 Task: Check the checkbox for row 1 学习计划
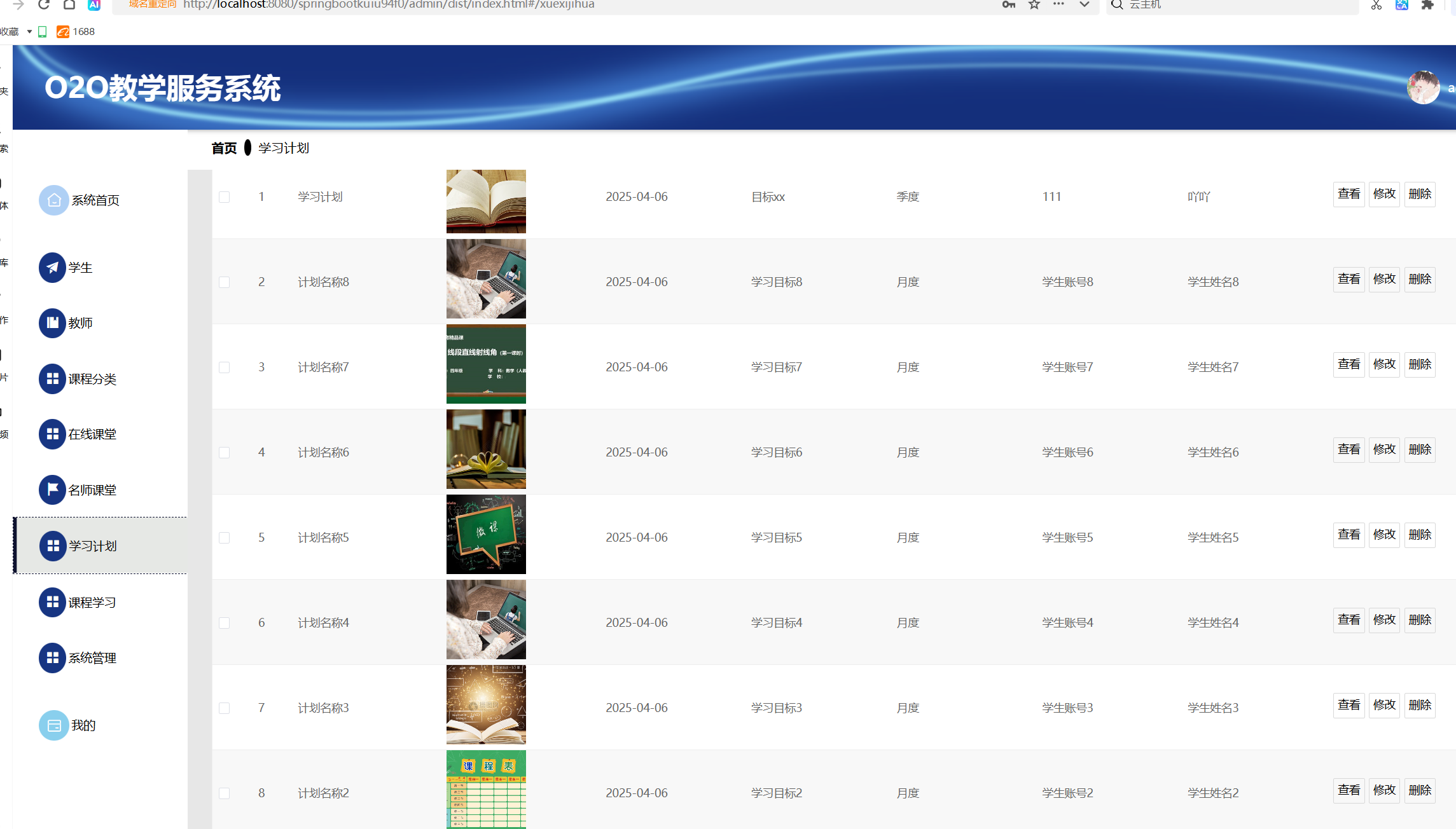(225, 197)
